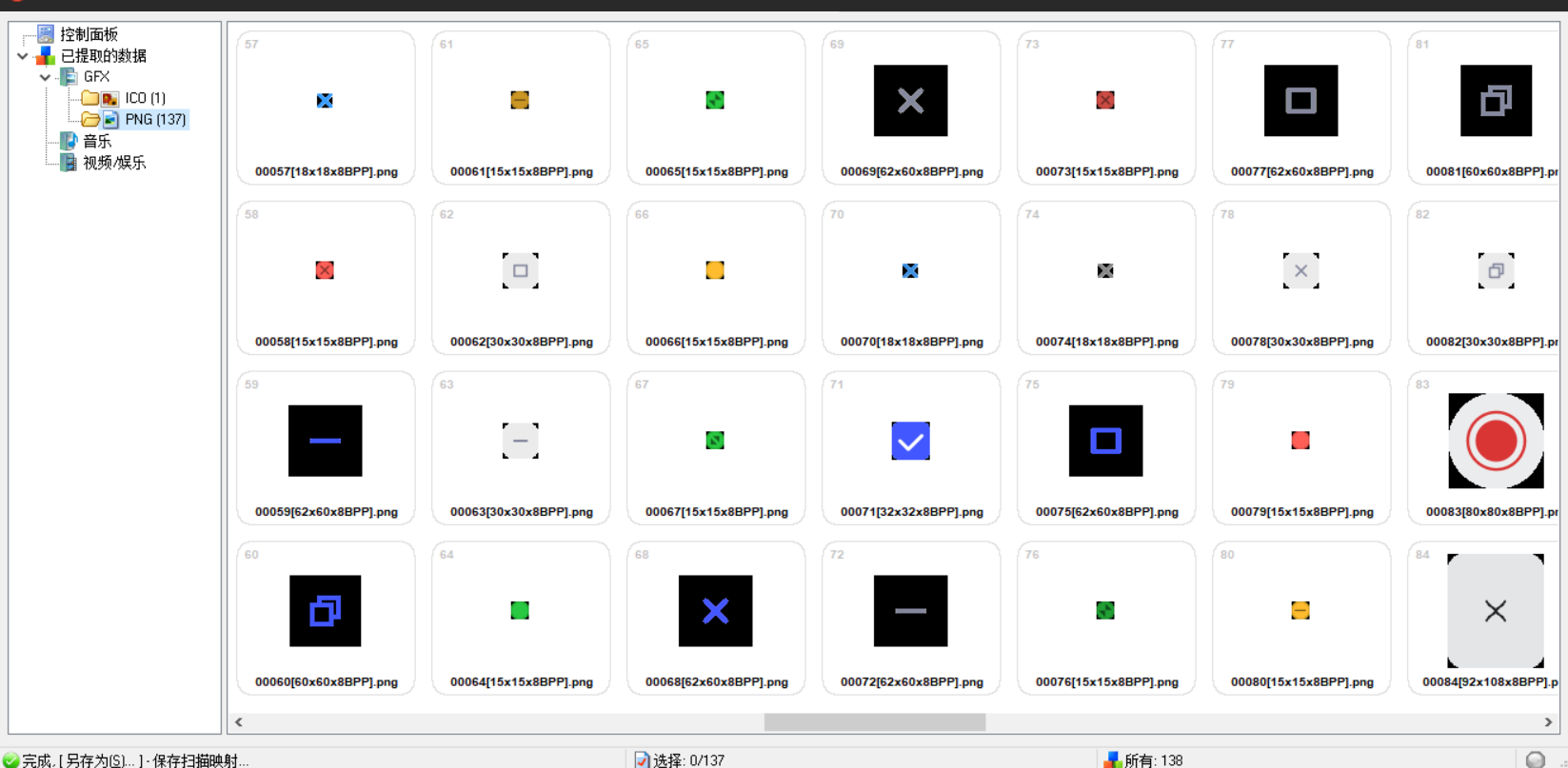Pick the blue restore-window icon 00060
This screenshot has width=1568, height=768.
coord(325,611)
